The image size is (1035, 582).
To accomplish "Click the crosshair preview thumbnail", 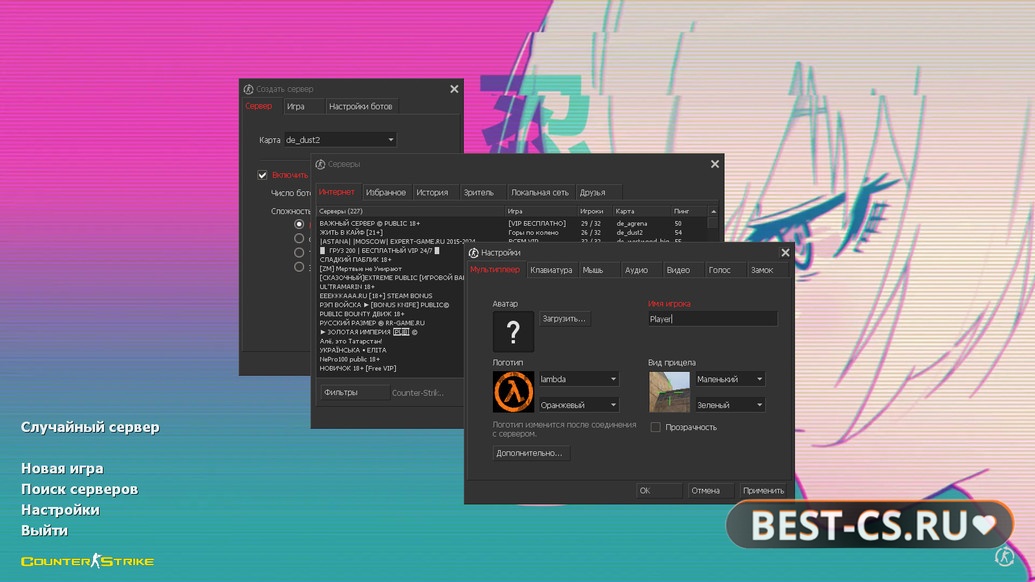I will pyautogui.click(x=669, y=392).
